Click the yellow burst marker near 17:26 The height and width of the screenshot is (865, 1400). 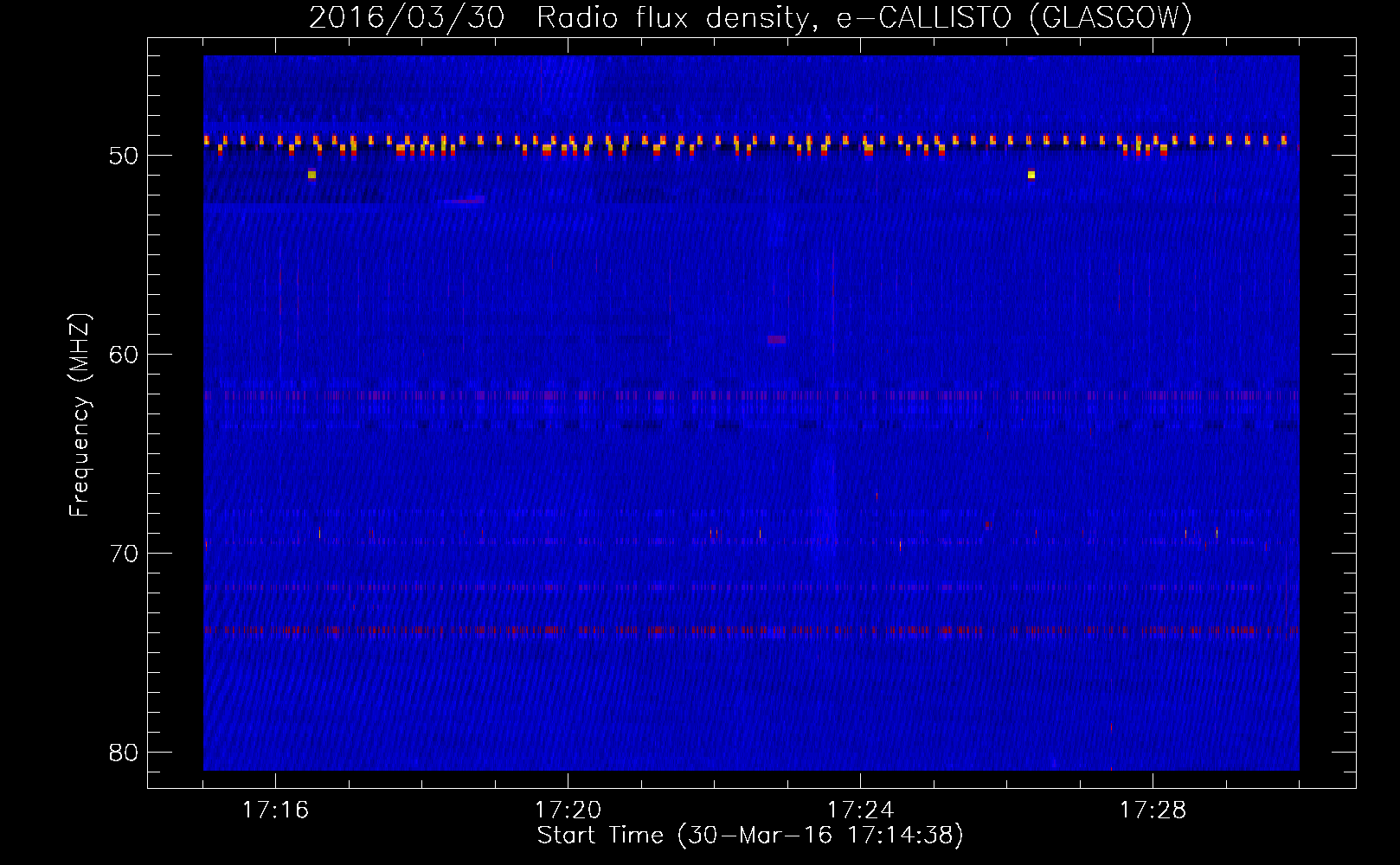coord(1031,175)
